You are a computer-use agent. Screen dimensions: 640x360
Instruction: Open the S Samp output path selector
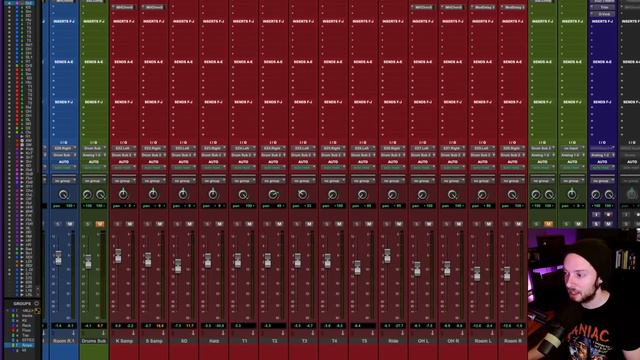153,155
